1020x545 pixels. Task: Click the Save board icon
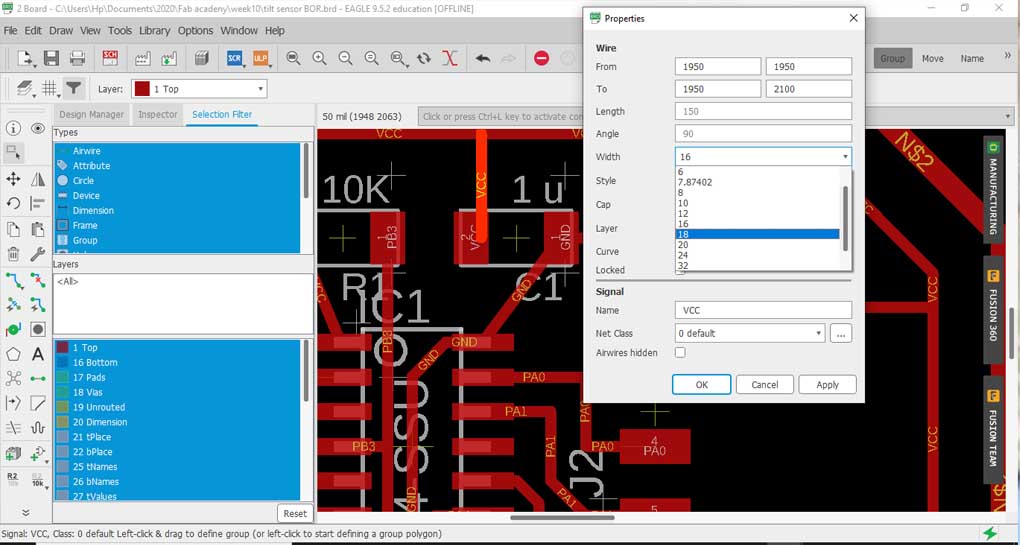tap(51, 58)
